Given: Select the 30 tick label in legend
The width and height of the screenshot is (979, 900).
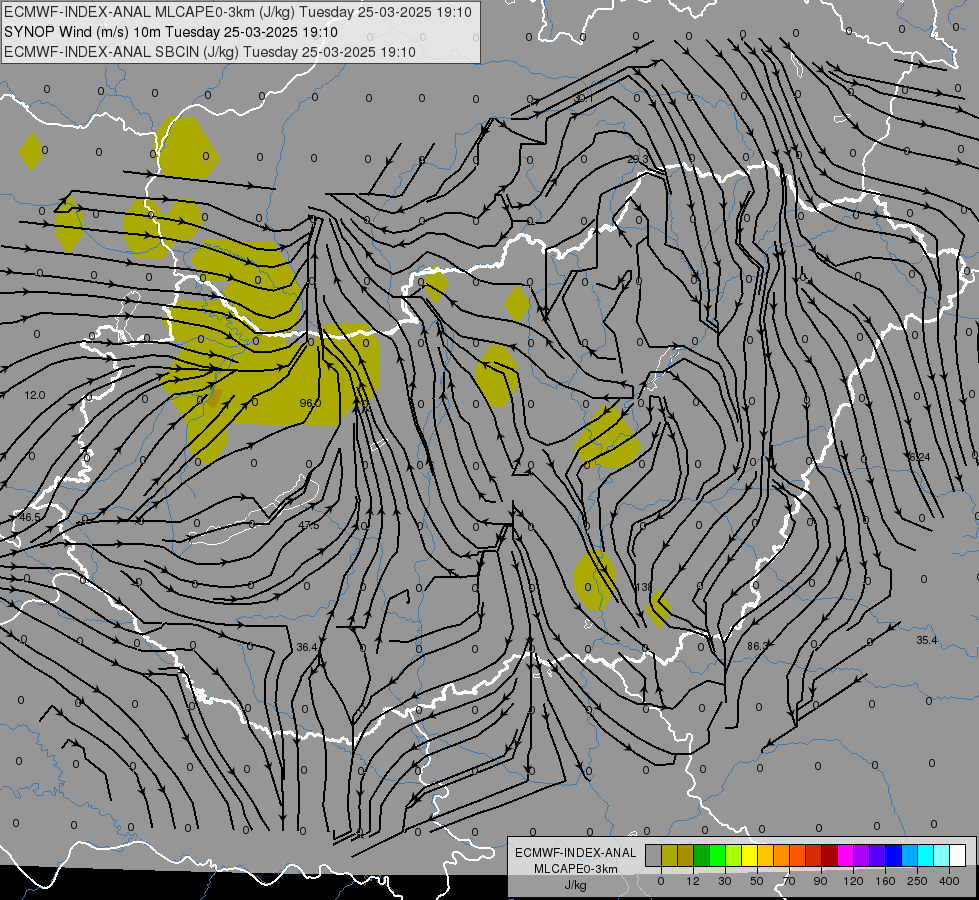Looking at the screenshot, I should click(725, 881).
